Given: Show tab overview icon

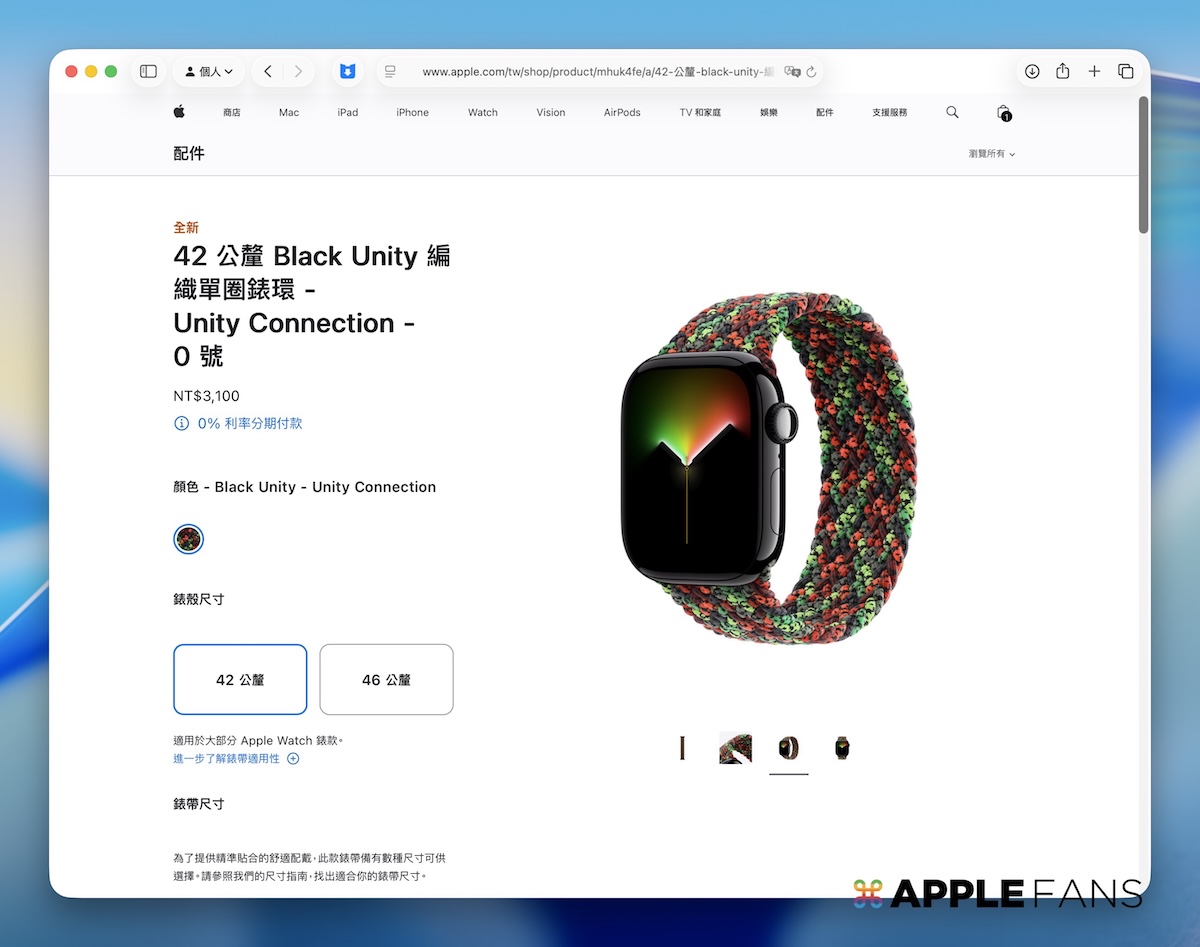Looking at the screenshot, I should click(x=1126, y=72).
